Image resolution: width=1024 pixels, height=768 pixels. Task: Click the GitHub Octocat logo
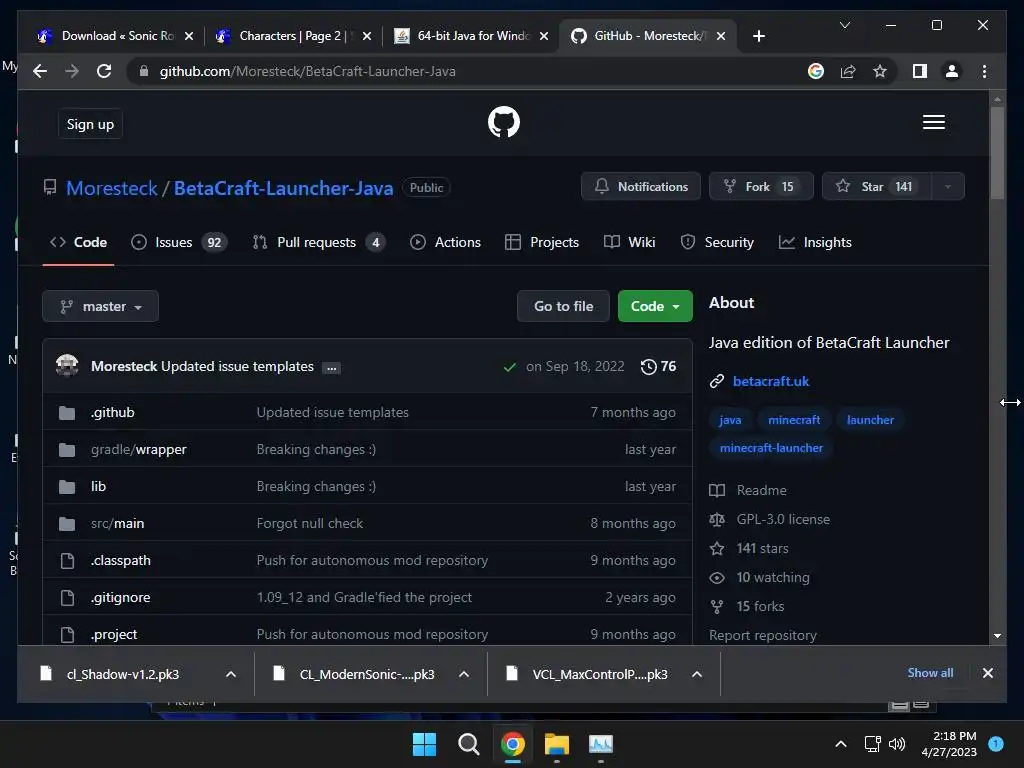[504, 122]
